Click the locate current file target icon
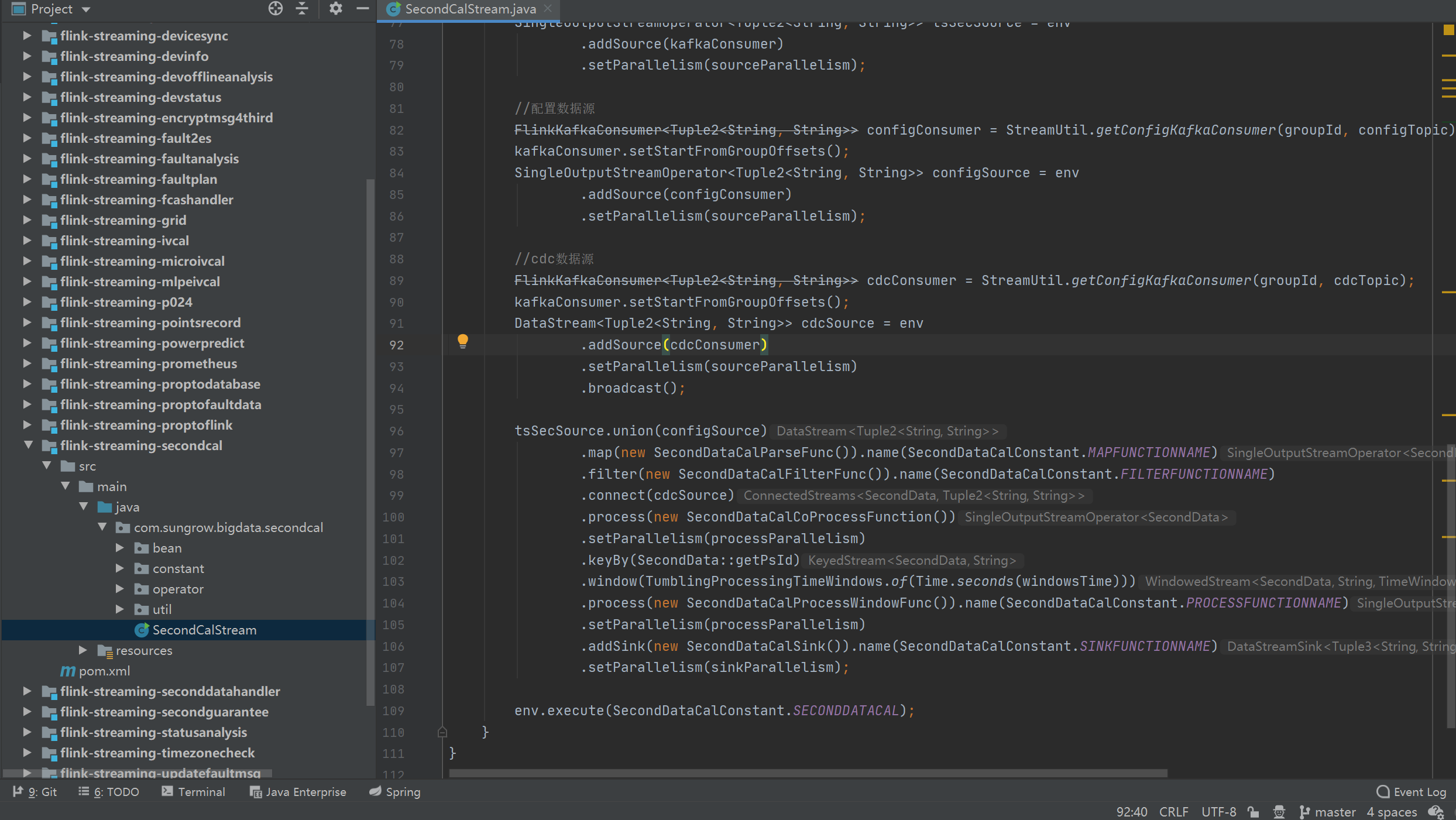This screenshot has width=1456, height=820. 276,9
